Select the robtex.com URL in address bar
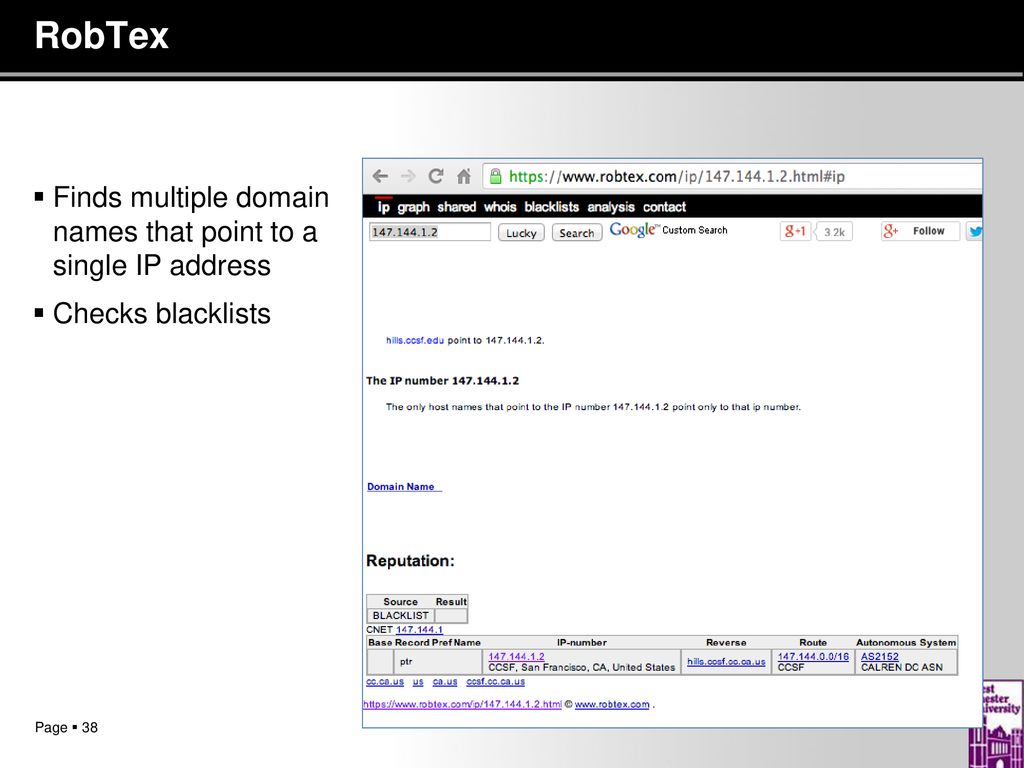 coord(677,176)
